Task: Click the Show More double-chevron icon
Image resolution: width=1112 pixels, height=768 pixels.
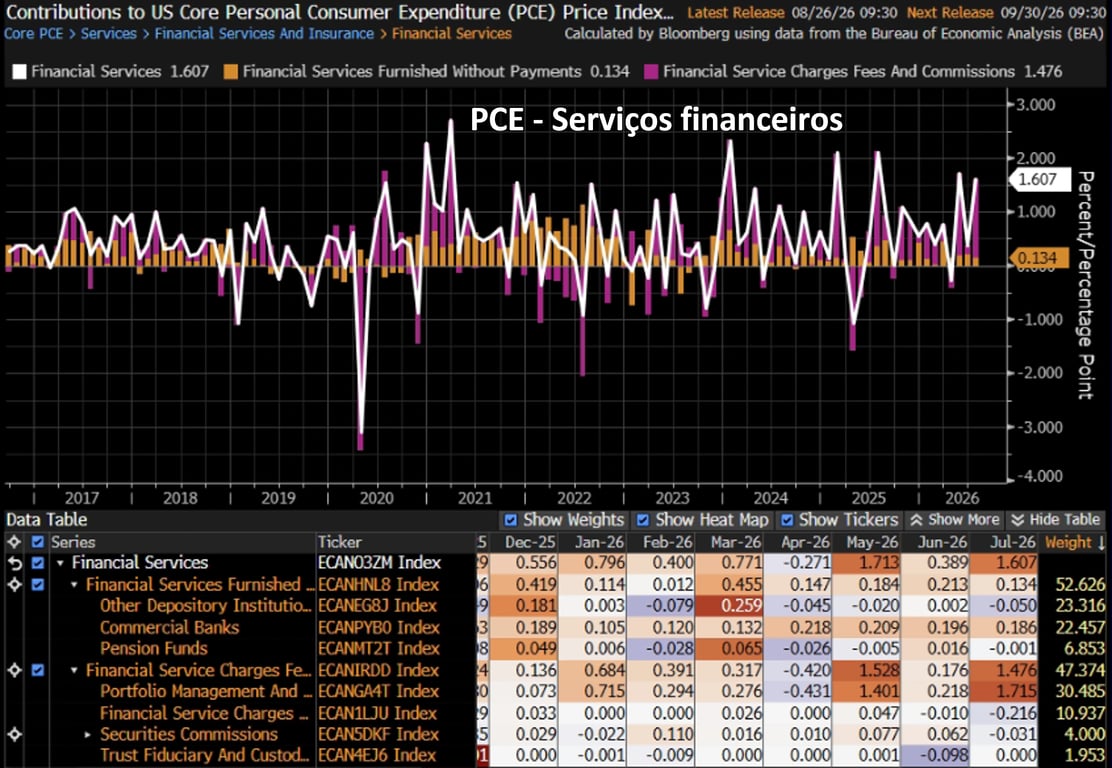Action: tap(916, 520)
